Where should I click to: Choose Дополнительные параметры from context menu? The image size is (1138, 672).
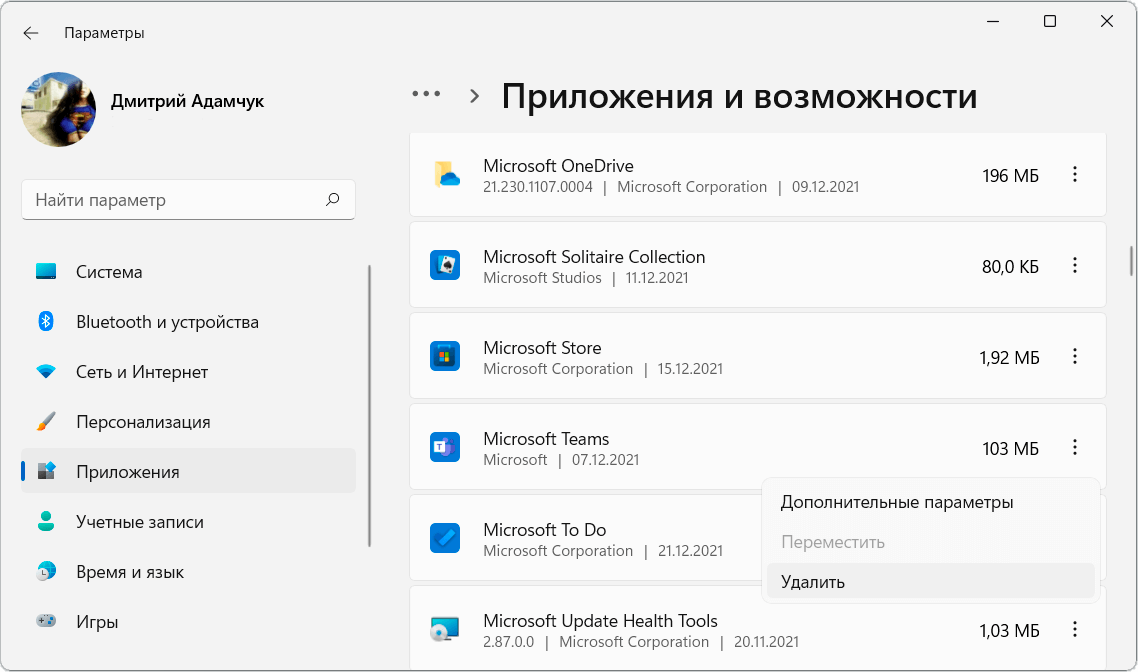pyautogui.click(x=897, y=502)
